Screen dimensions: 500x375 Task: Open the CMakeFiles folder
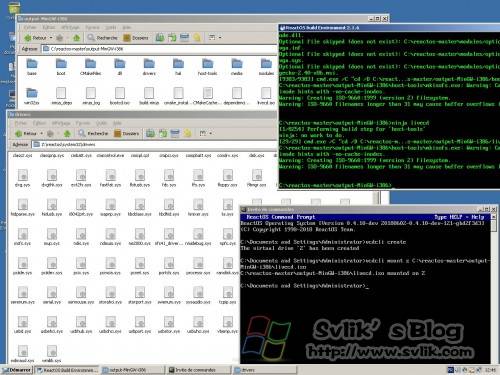[90, 66]
